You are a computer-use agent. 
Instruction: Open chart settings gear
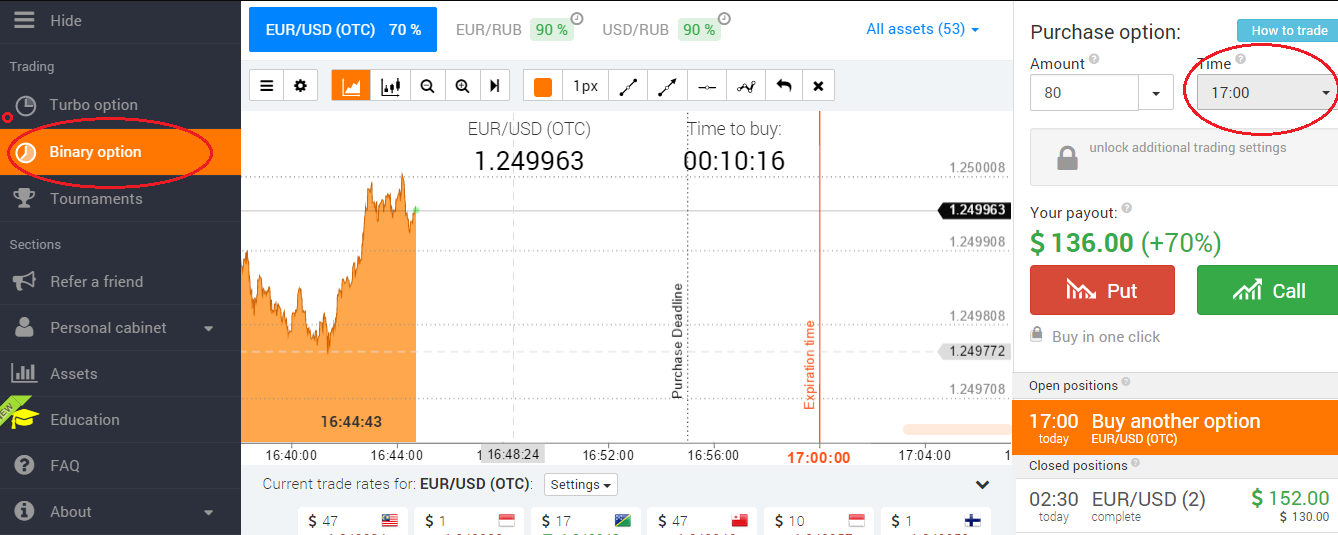coord(300,86)
